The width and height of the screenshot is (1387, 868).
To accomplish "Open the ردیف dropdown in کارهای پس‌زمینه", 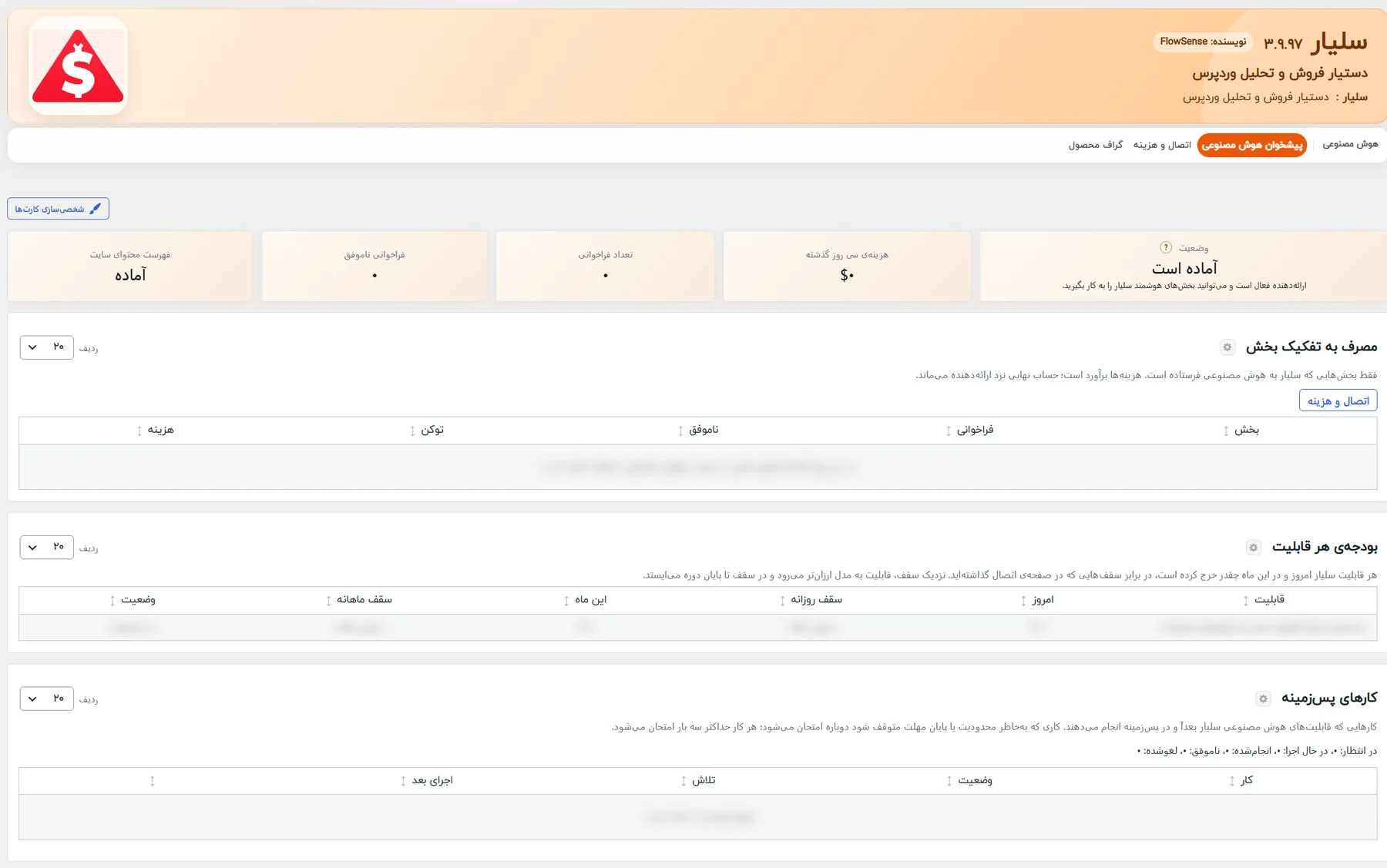I will coord(47,699).
